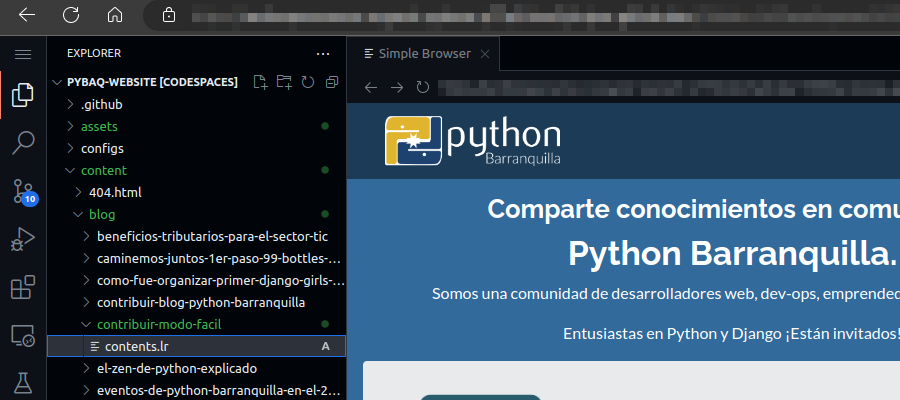Image resolution: width=900 pixels, height=400 pixels.
Task: Expand beneficios-tributarios-para-el-sector-tic folder
Action: (196, 236)
